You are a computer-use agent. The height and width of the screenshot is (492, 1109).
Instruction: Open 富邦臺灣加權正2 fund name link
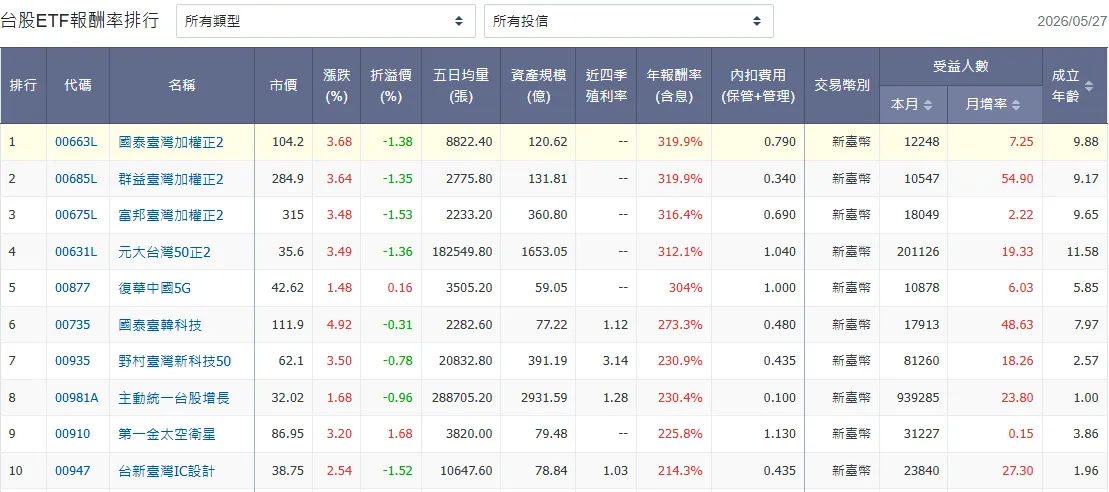(x=171, y=215)
